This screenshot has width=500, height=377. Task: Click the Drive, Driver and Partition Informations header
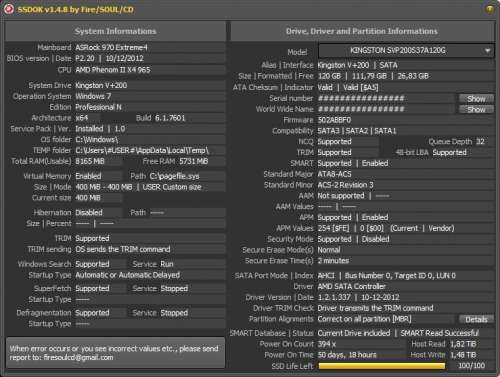pos(362,31)
